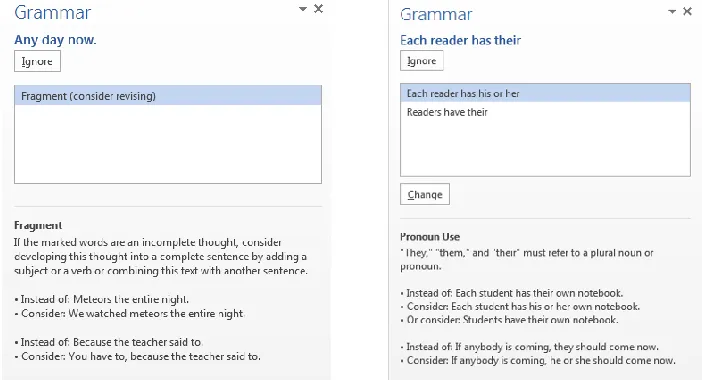Click the 'Pronoun Use' explanation heading
Screen dimensions: 702x380
[430, 237]
